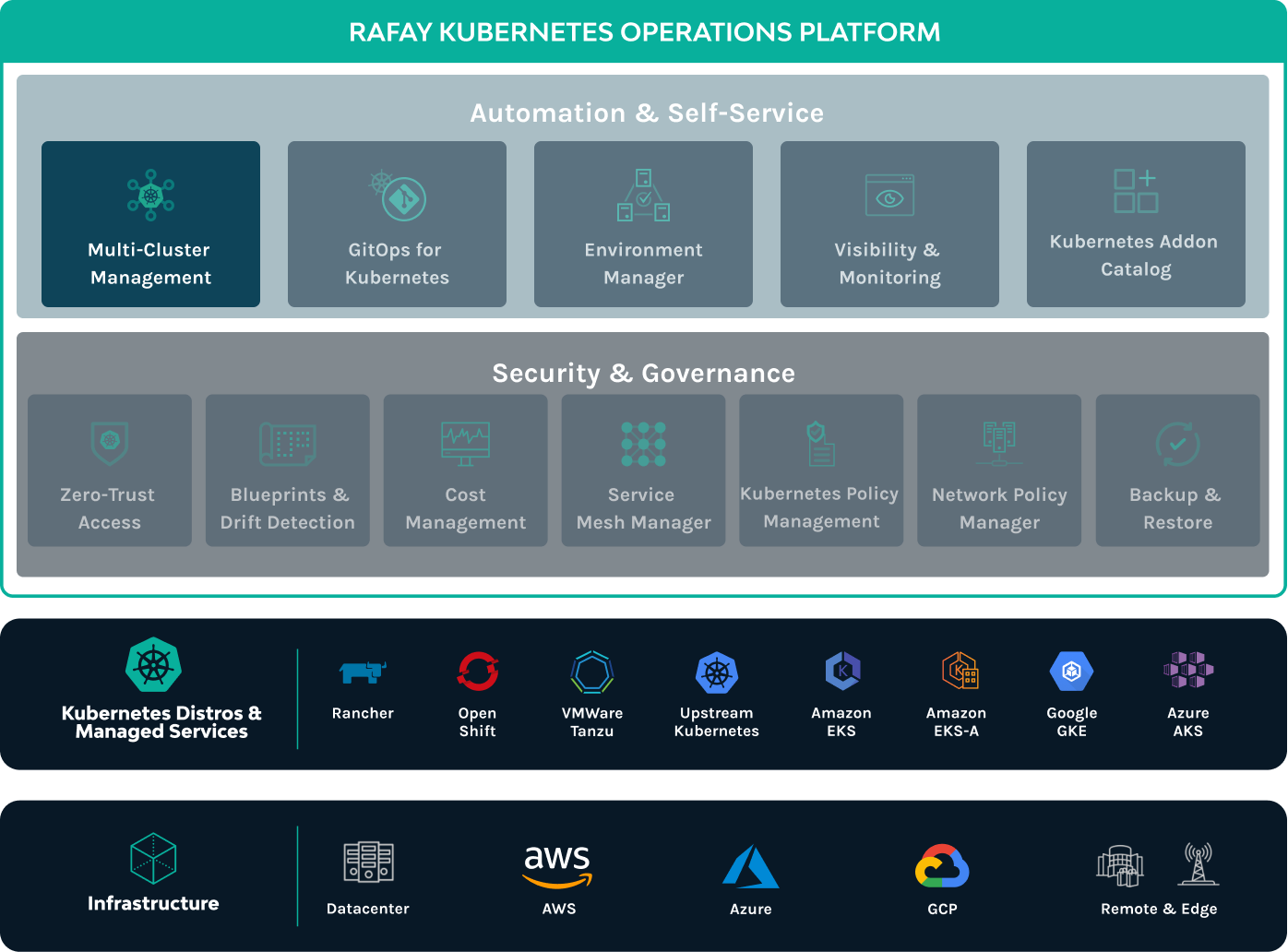This screenshot has width=1288, height=952.
Task: Click the Rancher text label
Action: pyautogui.click(x=363, y=713)
